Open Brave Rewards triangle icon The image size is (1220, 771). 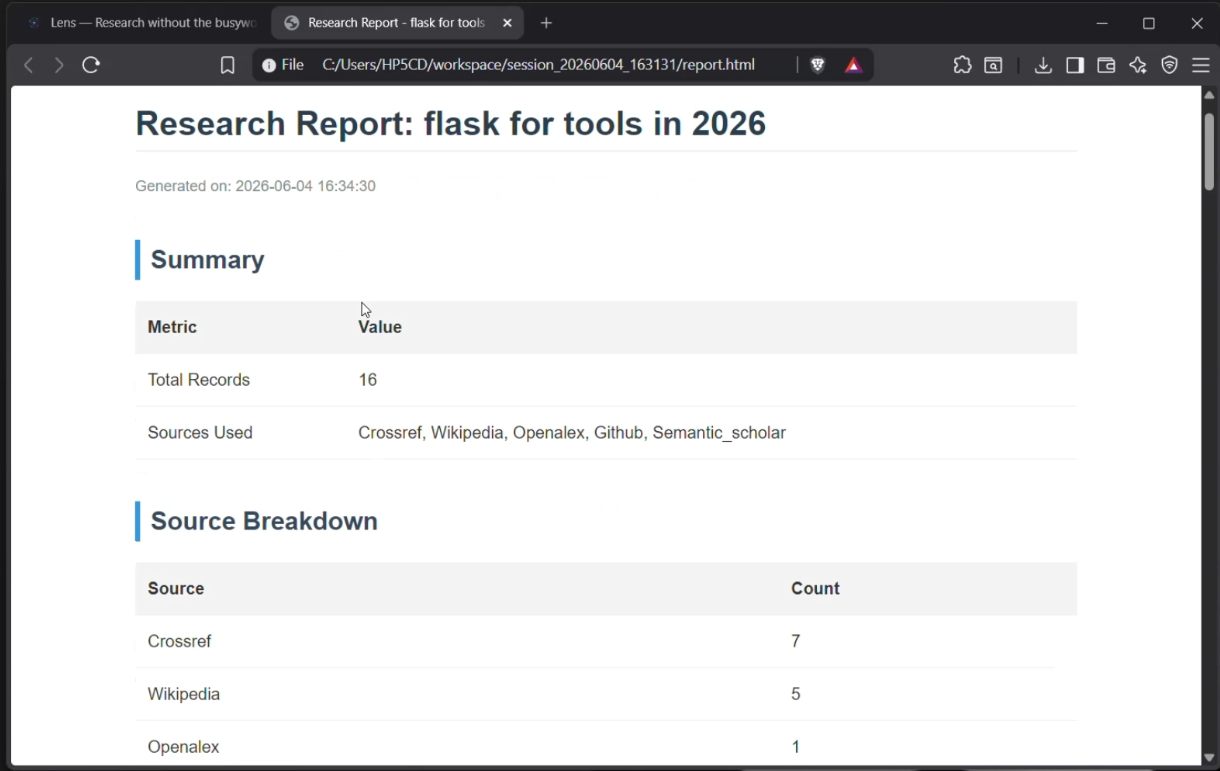(853, 65)
